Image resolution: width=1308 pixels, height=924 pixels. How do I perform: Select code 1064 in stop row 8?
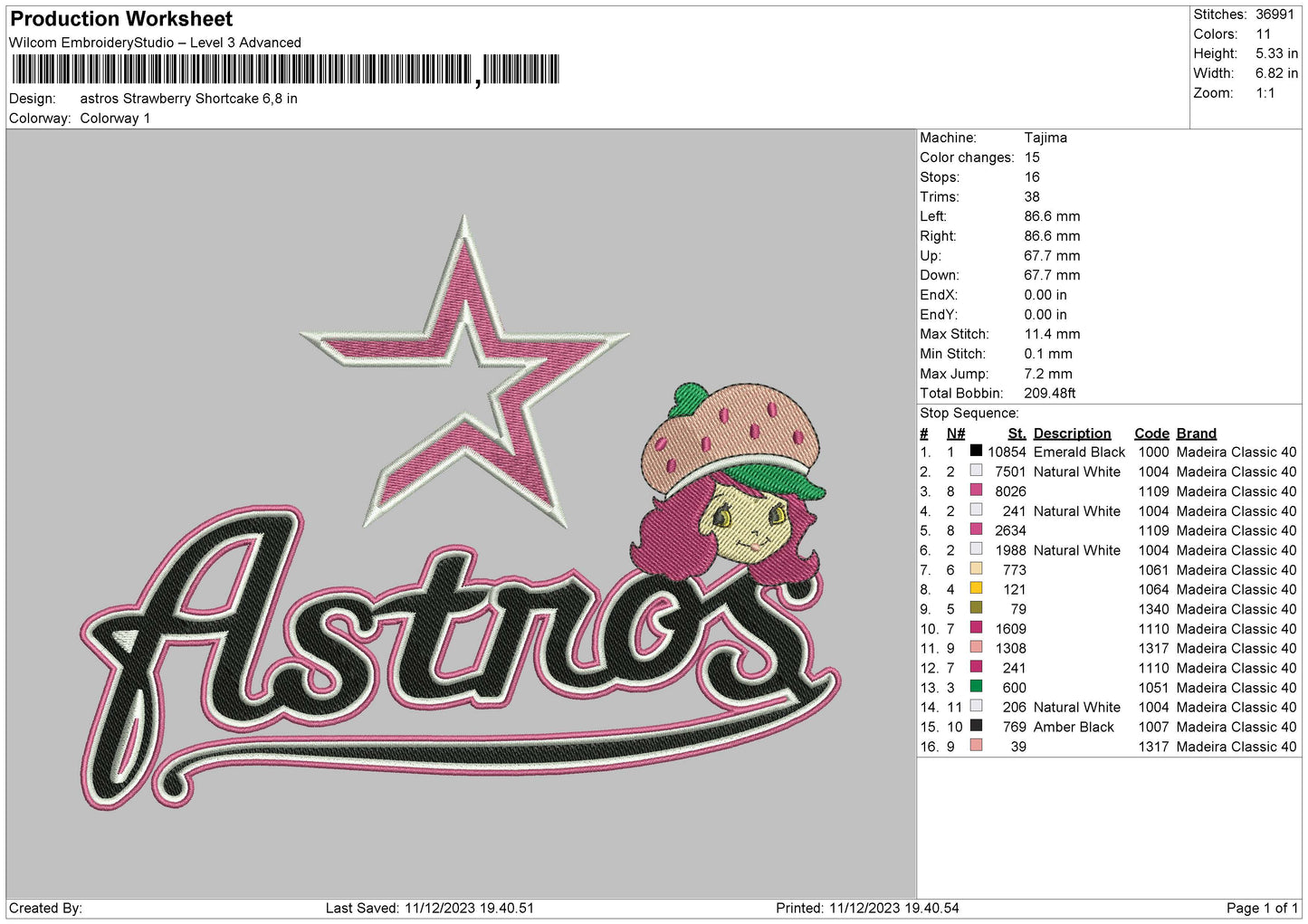pos(1153,589)
